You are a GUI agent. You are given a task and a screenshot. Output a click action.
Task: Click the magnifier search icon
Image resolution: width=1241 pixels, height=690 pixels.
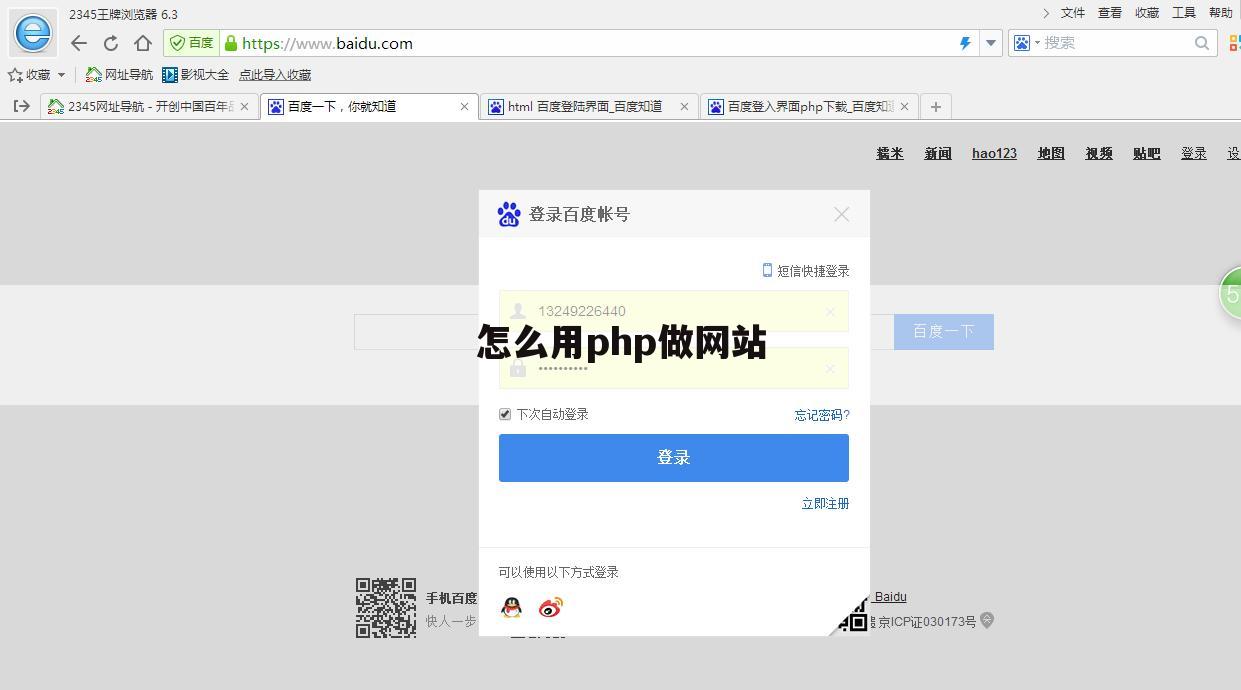click(1202, 43)
